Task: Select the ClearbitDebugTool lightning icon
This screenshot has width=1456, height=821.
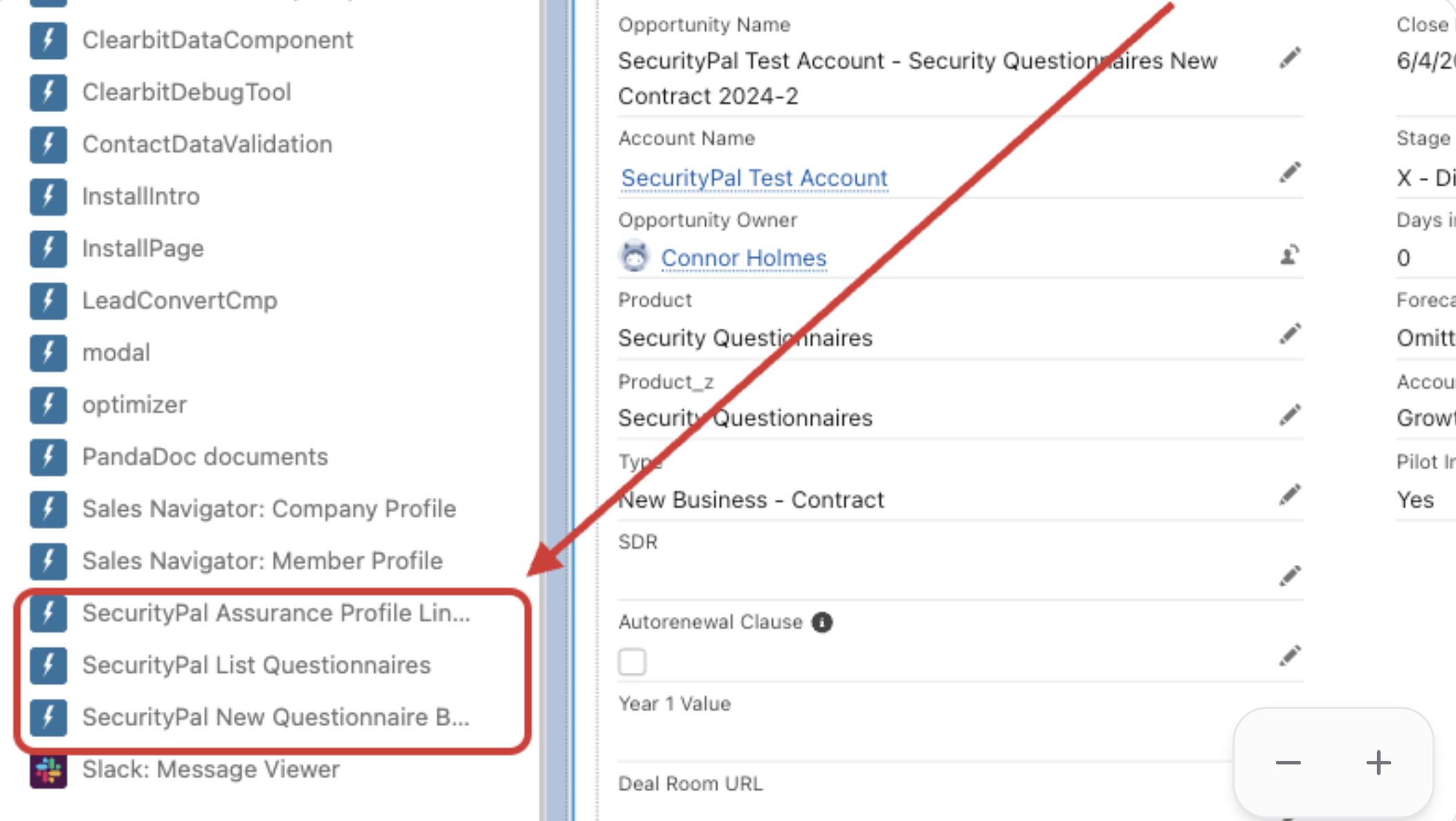Action: tap(48, 92)
